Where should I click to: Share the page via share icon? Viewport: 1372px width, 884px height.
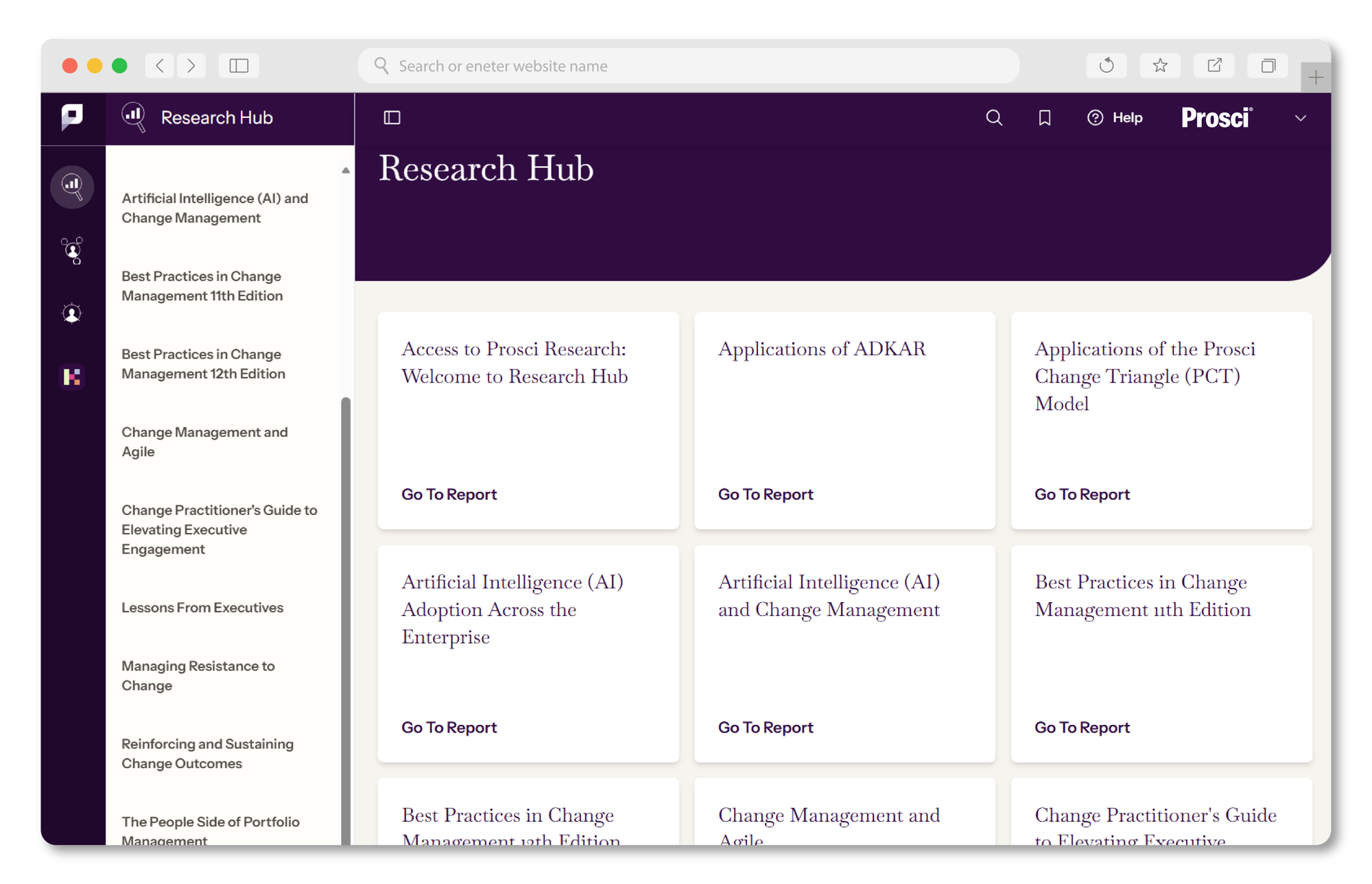pyautogui.click(x=1214, y=66)
